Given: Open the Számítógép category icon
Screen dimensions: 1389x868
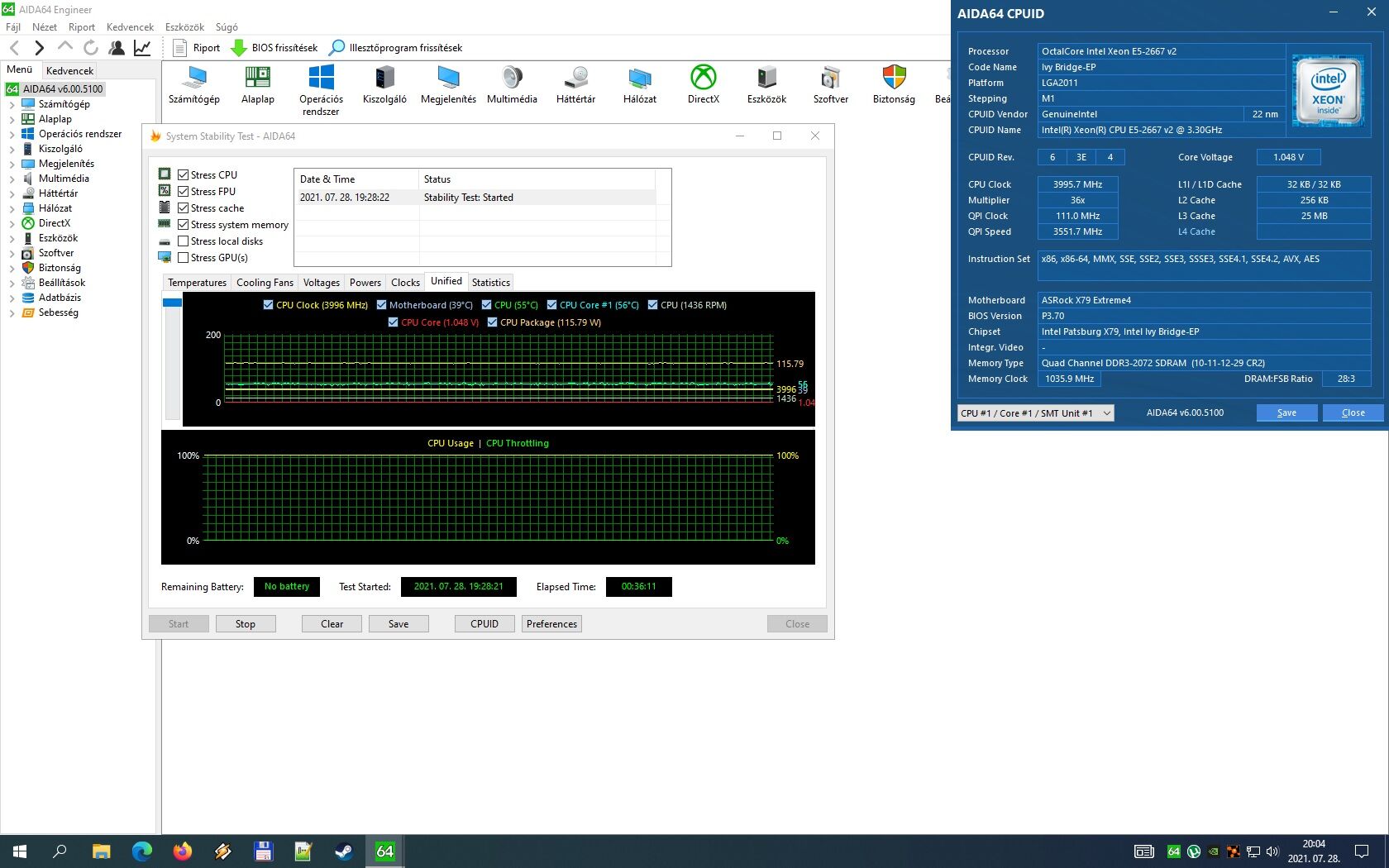Looking at the screenshot, I should 194,78.
